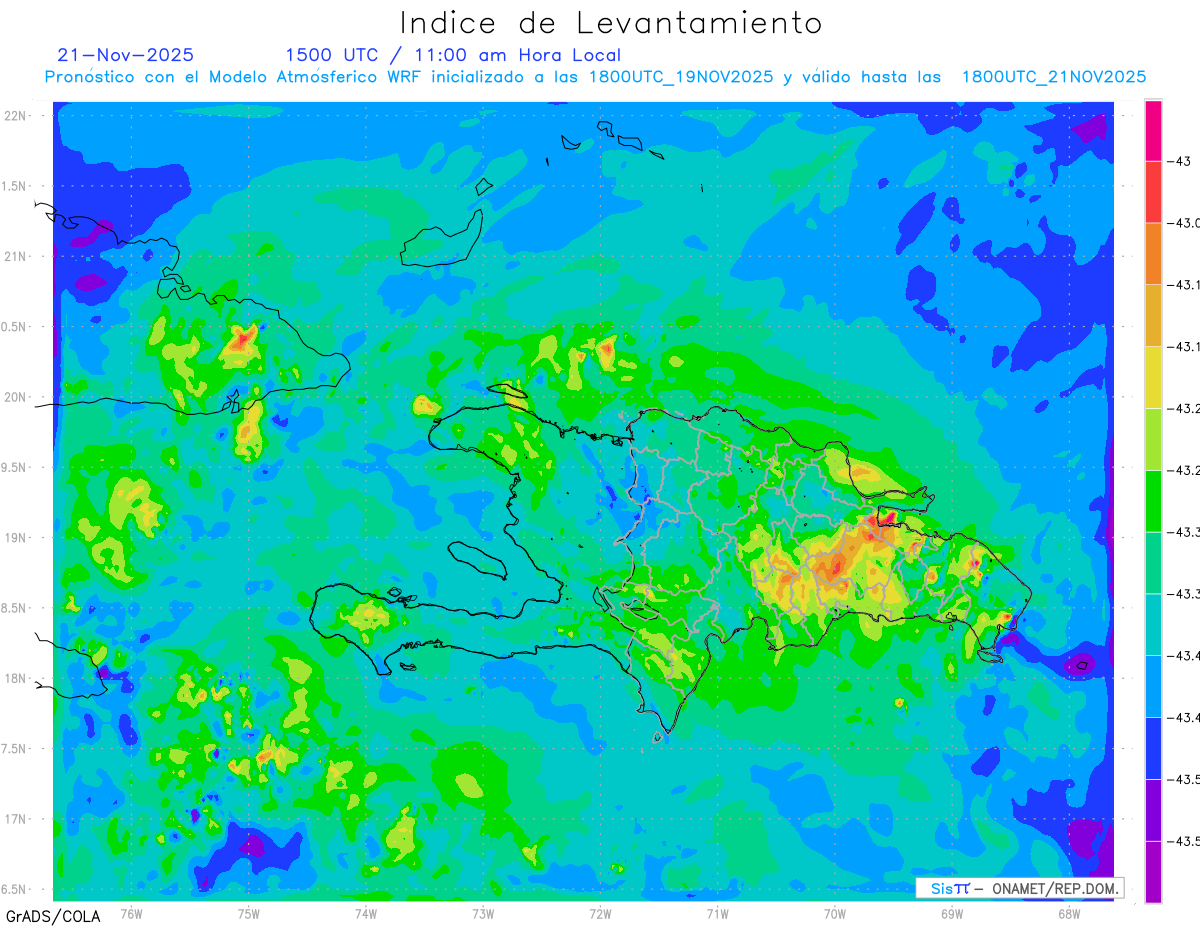The height and width of the screenshot is (927, 1200).
Task: Select the '17N' latitude label
Action: pyautogui.click(x=17, y=819)
